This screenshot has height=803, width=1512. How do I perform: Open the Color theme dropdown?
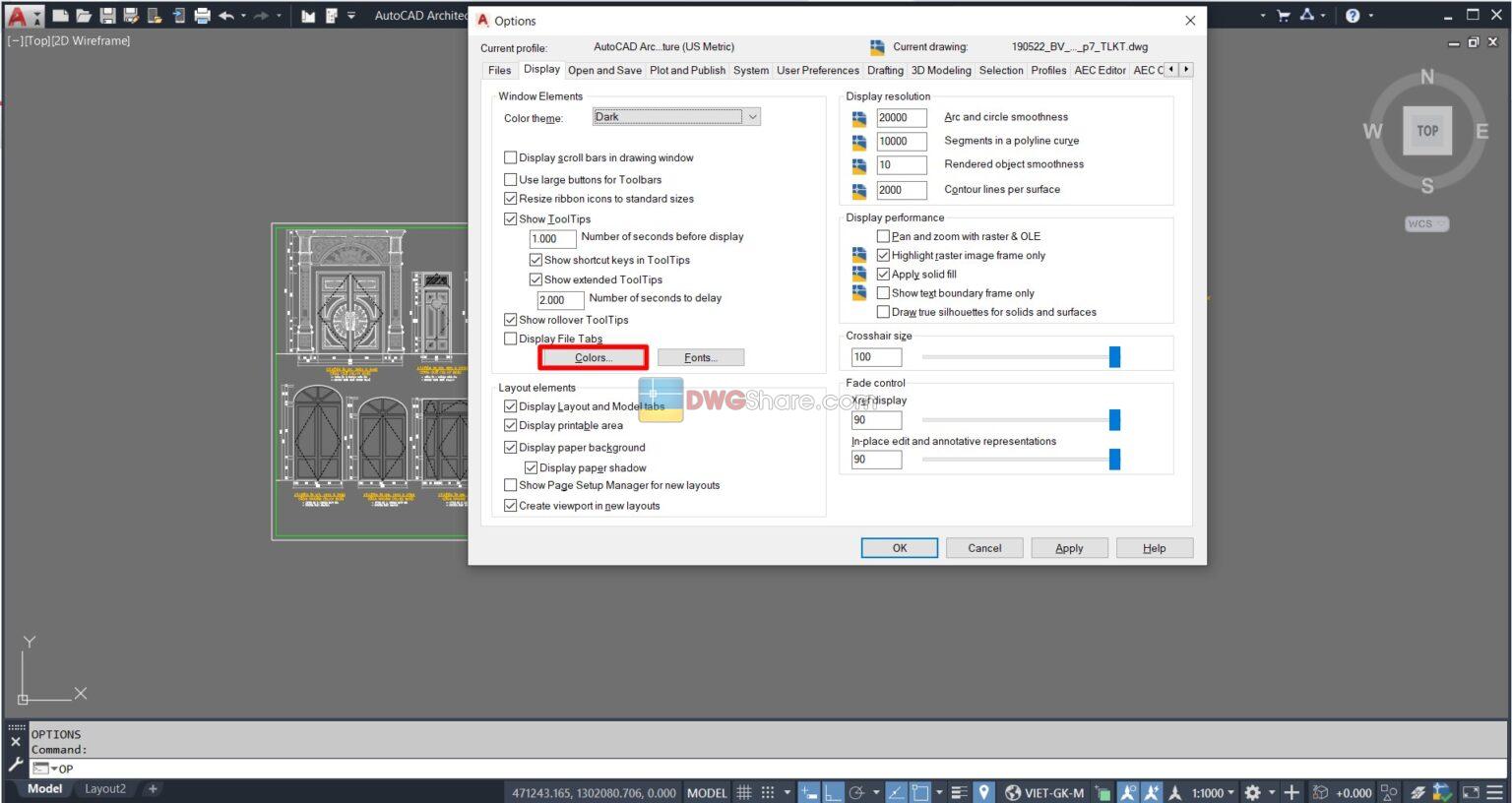[x=753, y=116]
